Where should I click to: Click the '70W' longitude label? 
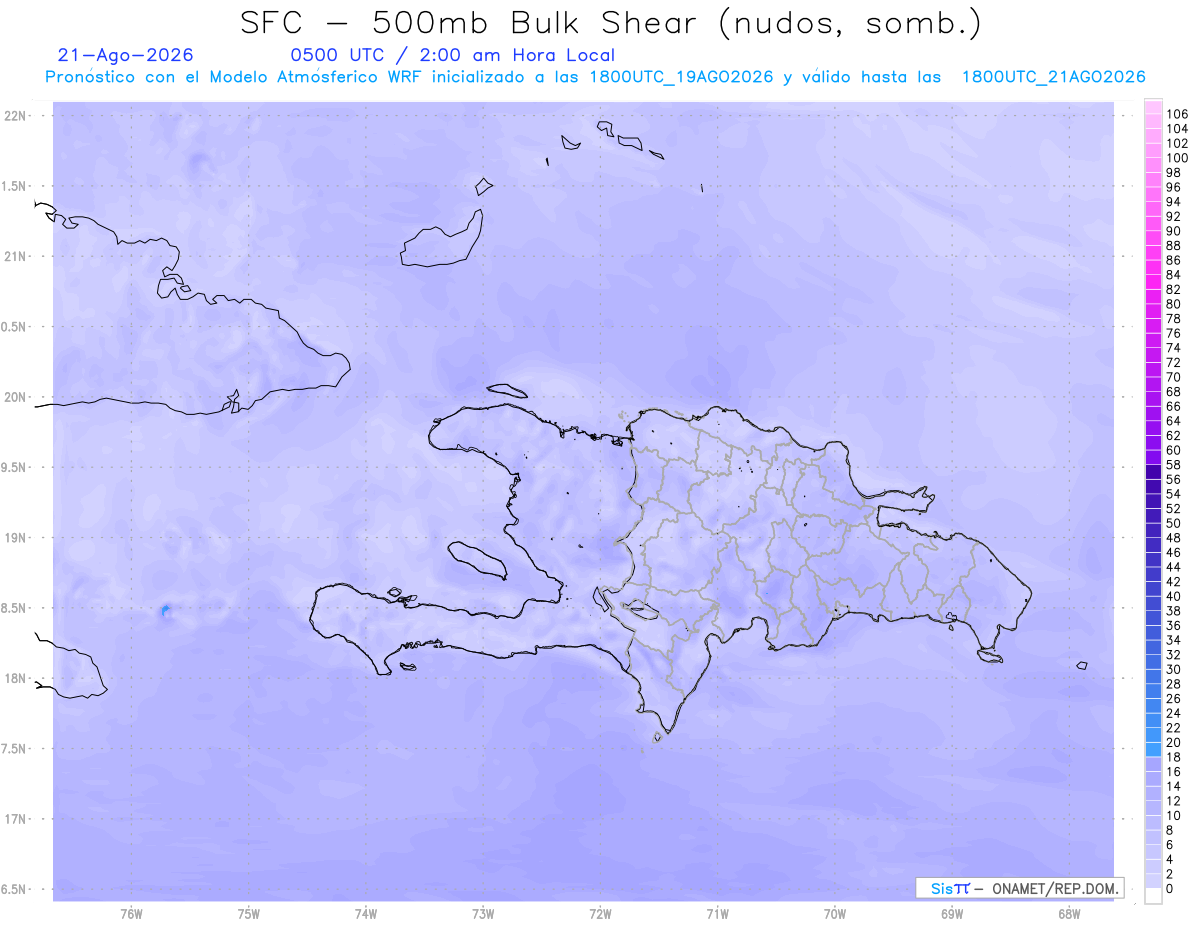point(835,914)
